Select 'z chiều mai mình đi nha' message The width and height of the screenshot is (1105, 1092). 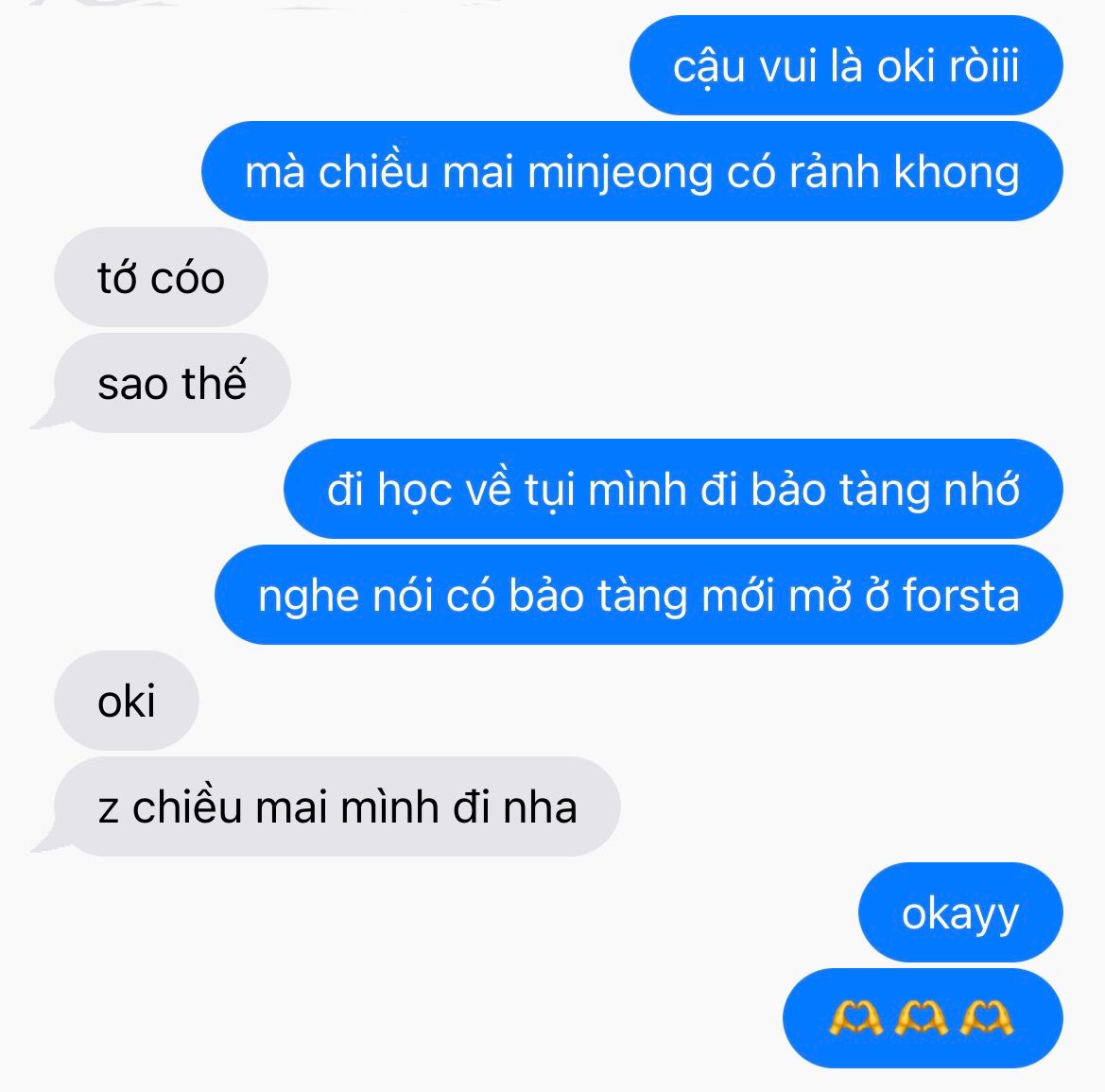(337, 806)
